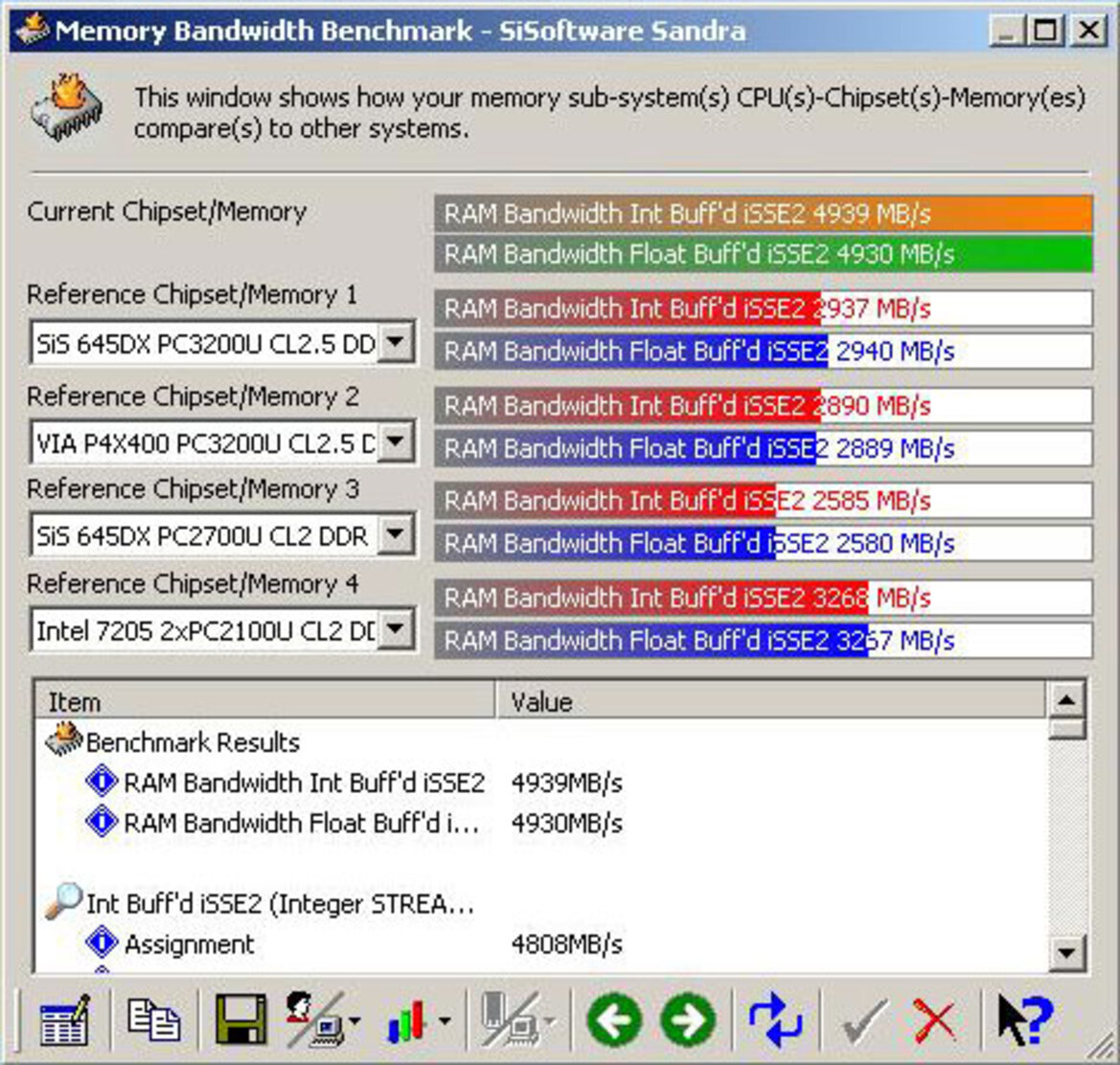The image size is (1120, 1065).
Task: Minimize the Sandra benchmark window
Action: coord(1006,31)
